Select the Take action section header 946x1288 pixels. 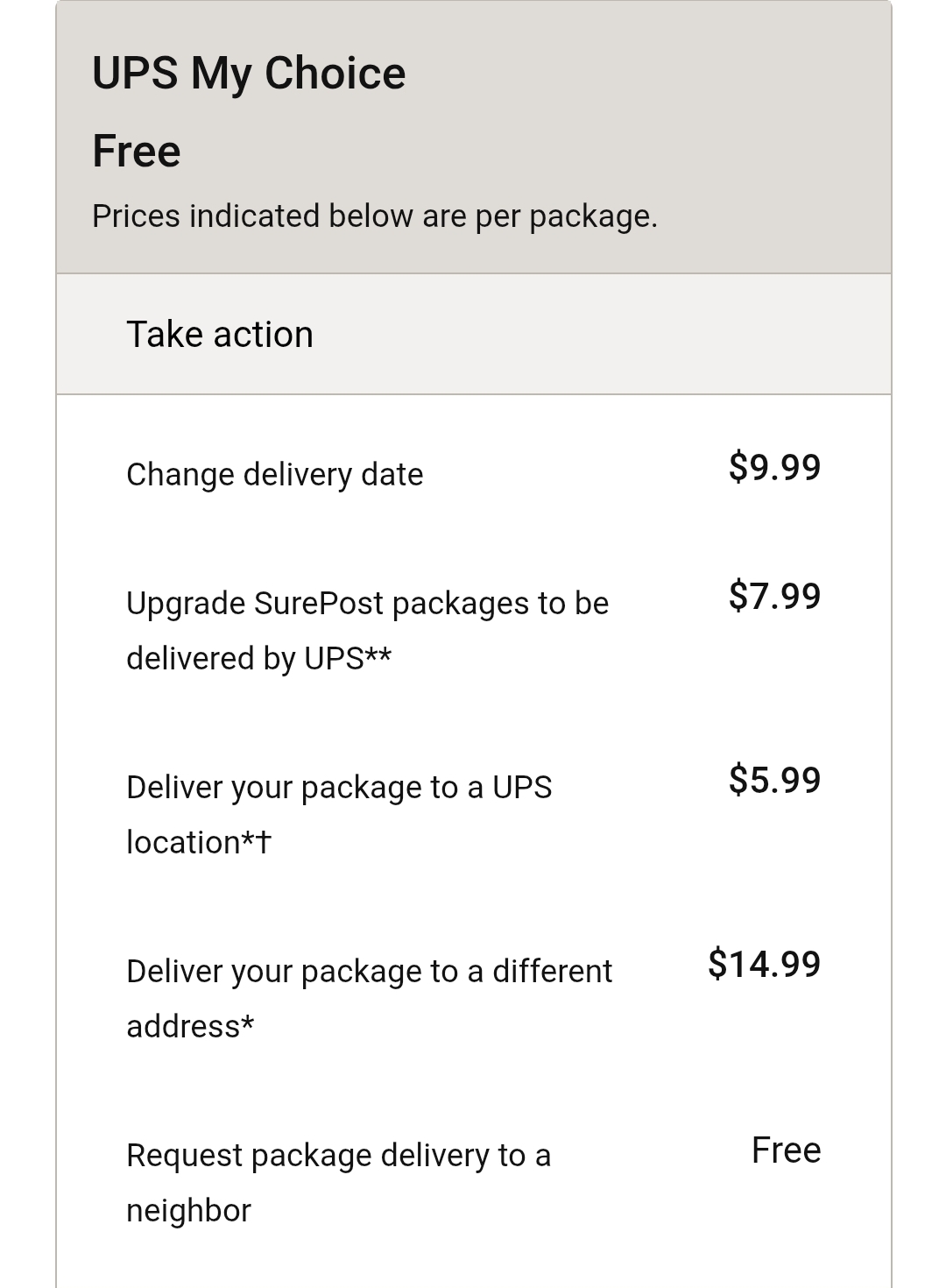tap(474, 334)
